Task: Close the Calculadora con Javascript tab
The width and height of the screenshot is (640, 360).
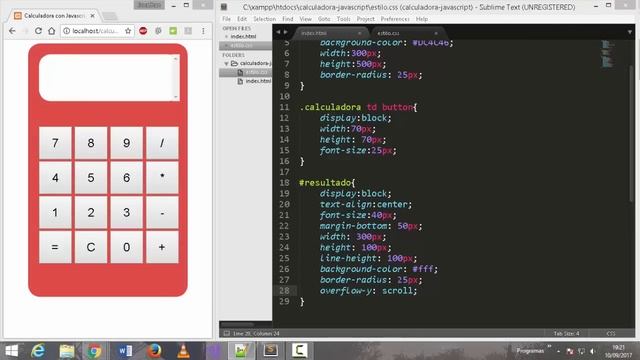Action: tap(93, 16)
